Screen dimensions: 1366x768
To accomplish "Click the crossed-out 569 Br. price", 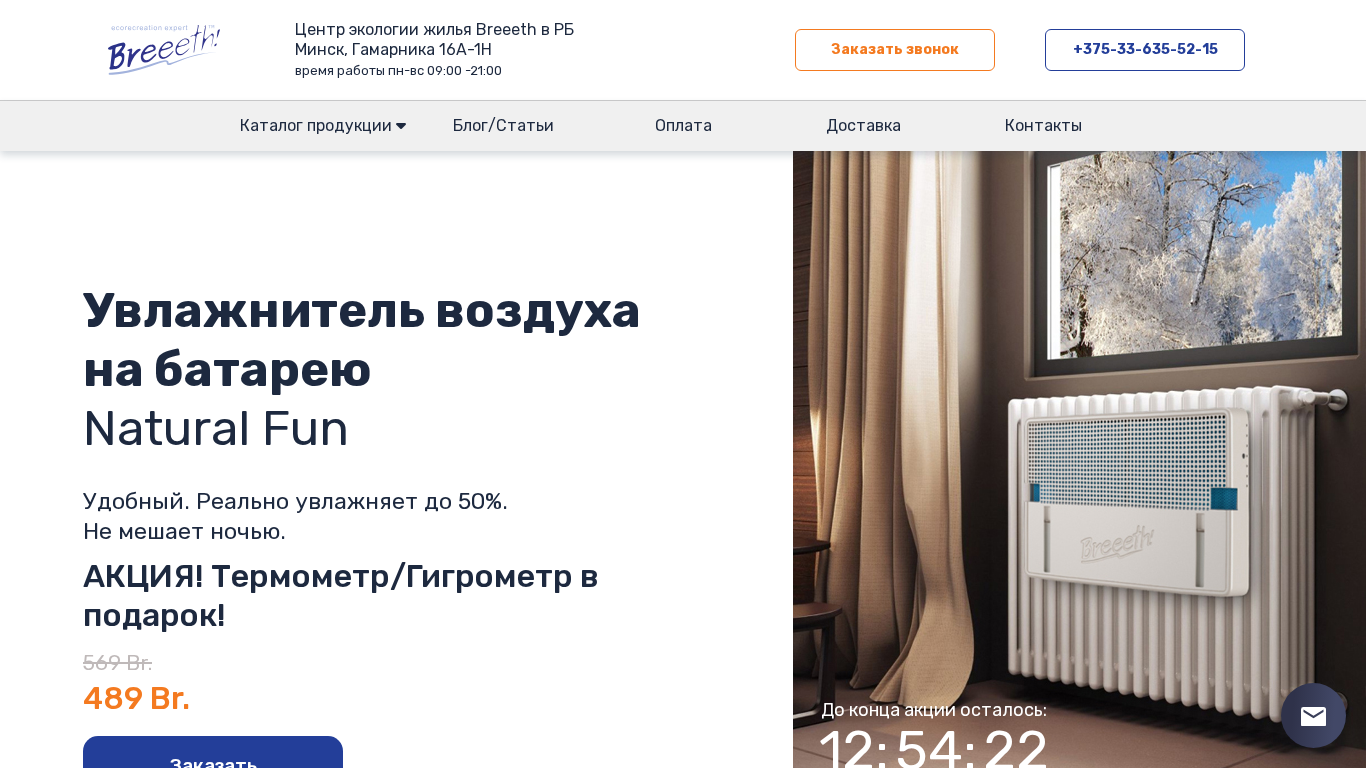I will pyautogui.click(x=117, y=663).
